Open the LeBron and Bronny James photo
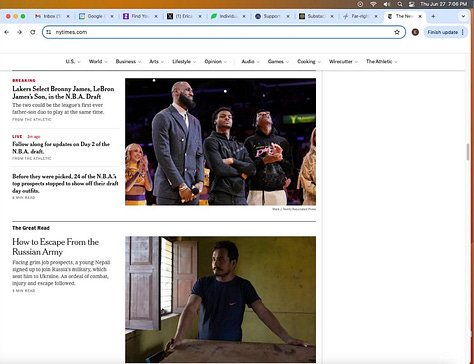Viewport: 474px width, 364px height. pyautogui.click(x=220, y=142)
